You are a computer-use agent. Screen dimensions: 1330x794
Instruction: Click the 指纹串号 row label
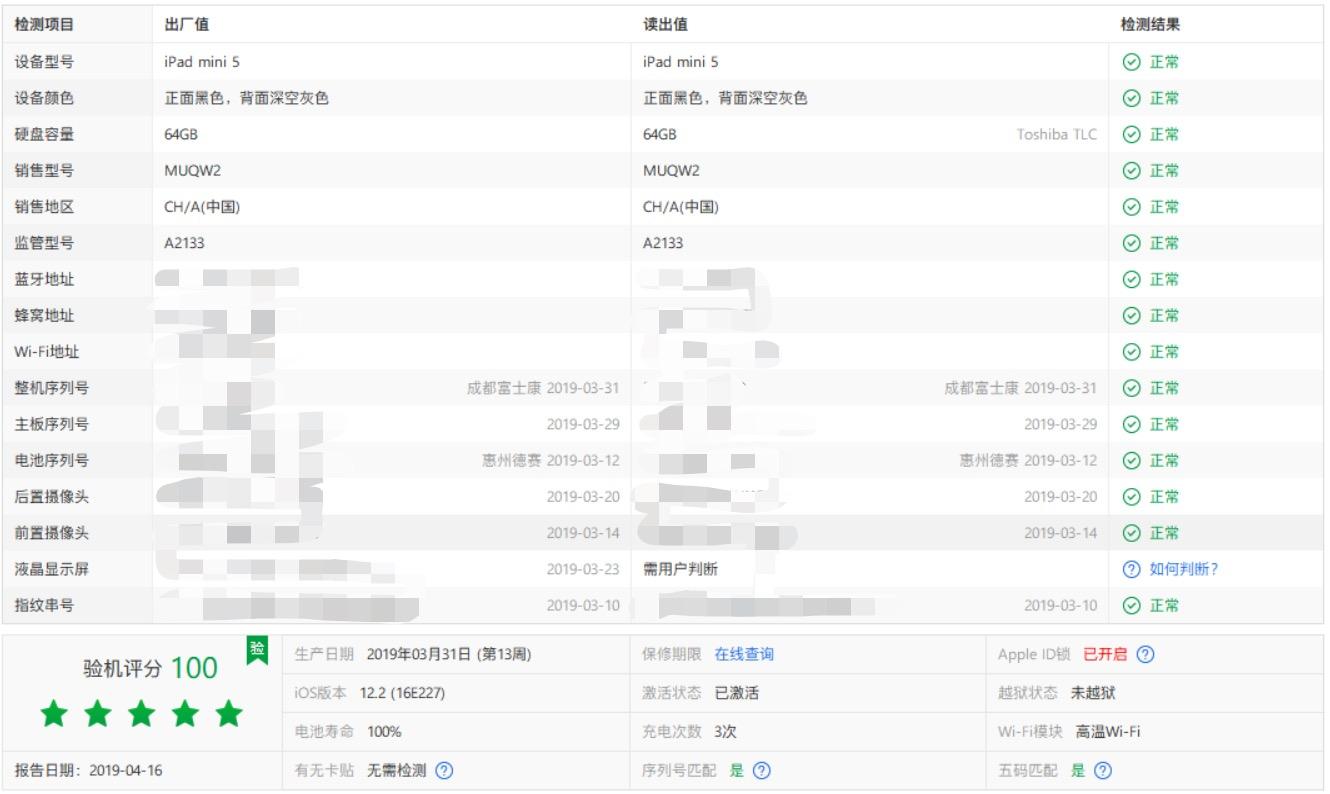(x=44, y=605)
